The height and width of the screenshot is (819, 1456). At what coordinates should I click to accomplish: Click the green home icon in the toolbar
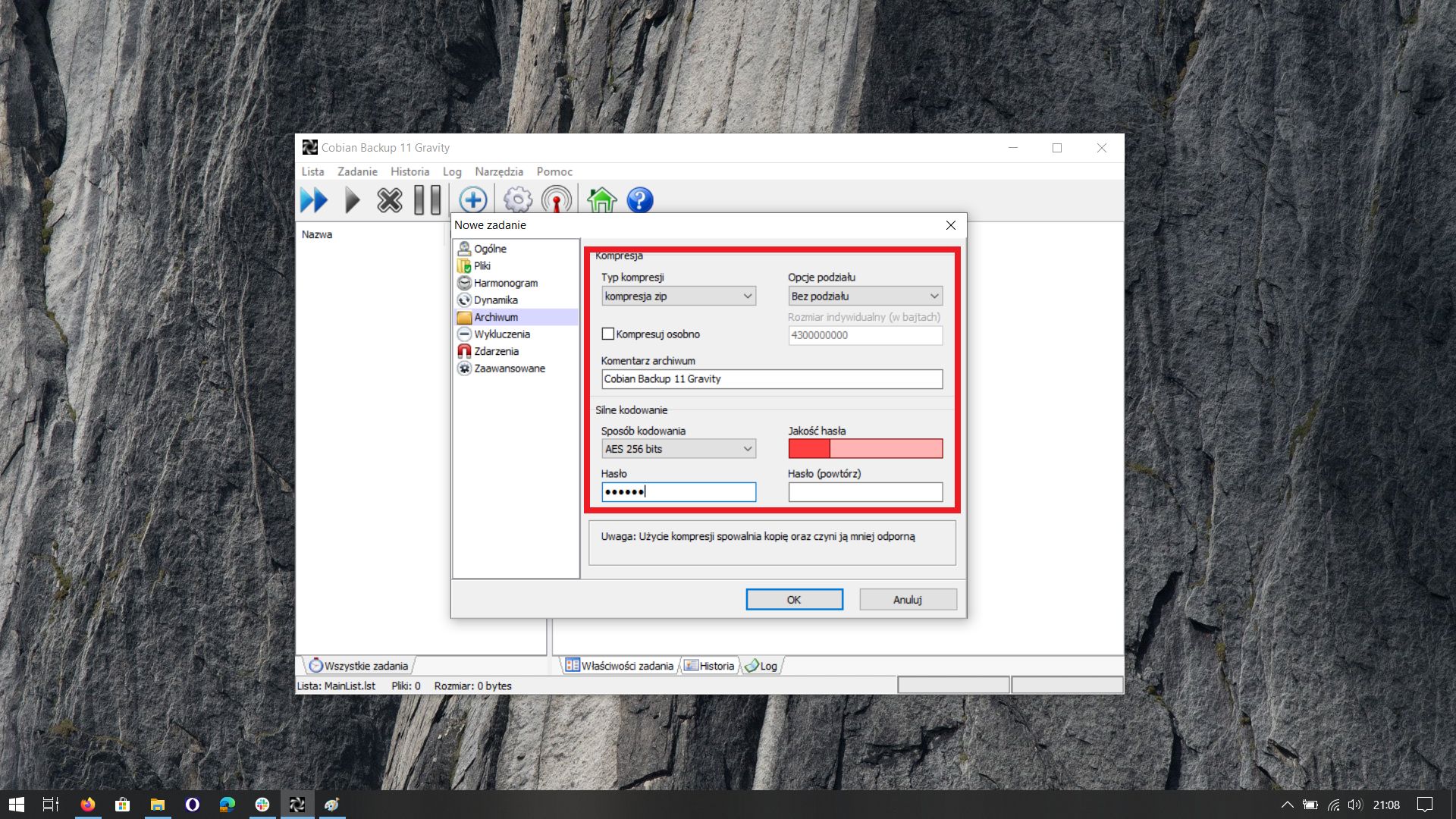pyautogui.click(x=601, y=201)
